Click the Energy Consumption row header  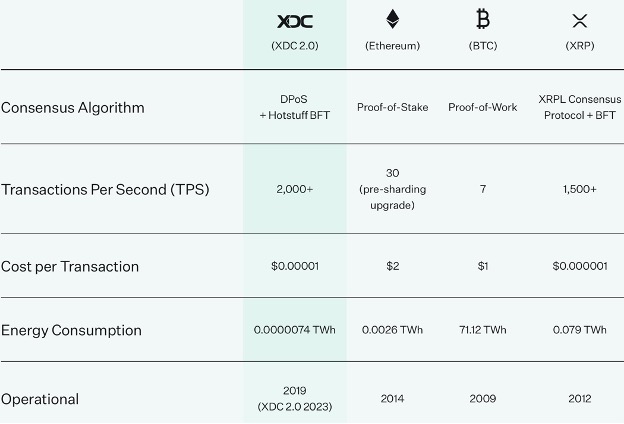(71, 330)
